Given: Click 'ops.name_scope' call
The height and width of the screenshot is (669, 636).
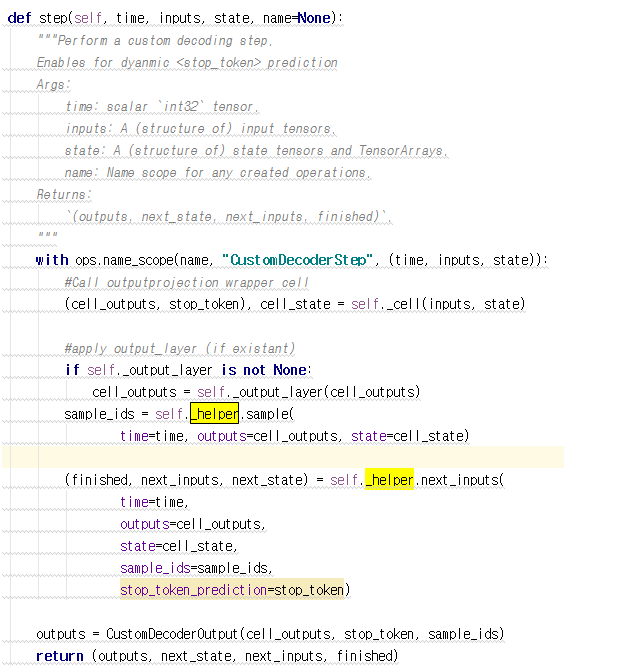Looking at the screenshot, I should coord(125,260).
